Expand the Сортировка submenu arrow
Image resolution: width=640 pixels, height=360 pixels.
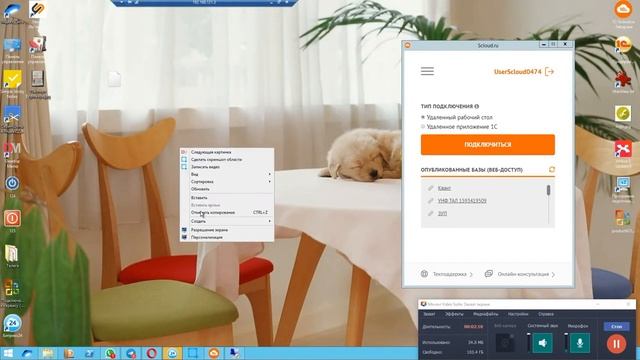click(x=269, y=182)
